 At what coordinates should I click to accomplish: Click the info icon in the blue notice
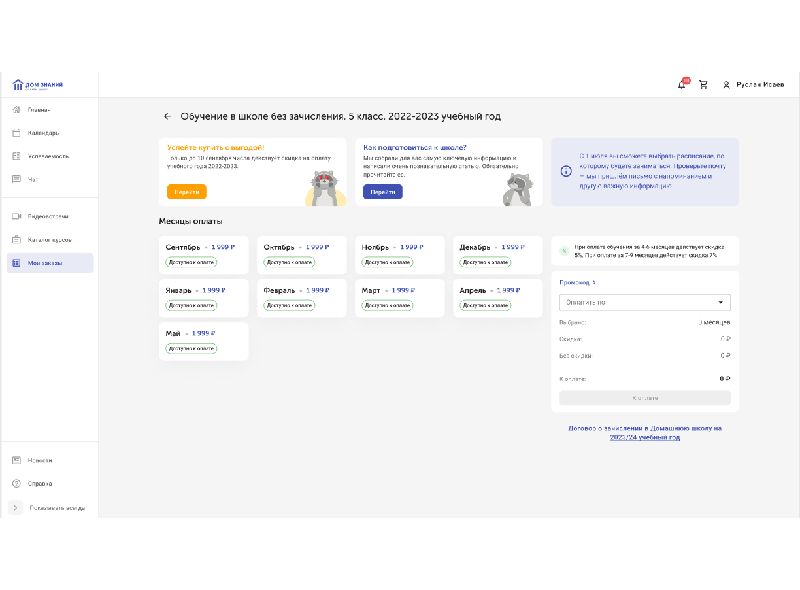(x=566, y=171)
